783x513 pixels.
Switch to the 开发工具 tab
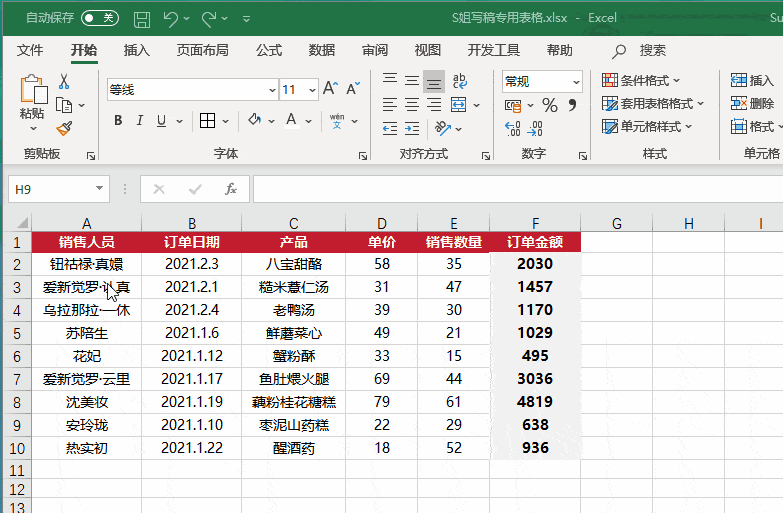tap(493, 50)
